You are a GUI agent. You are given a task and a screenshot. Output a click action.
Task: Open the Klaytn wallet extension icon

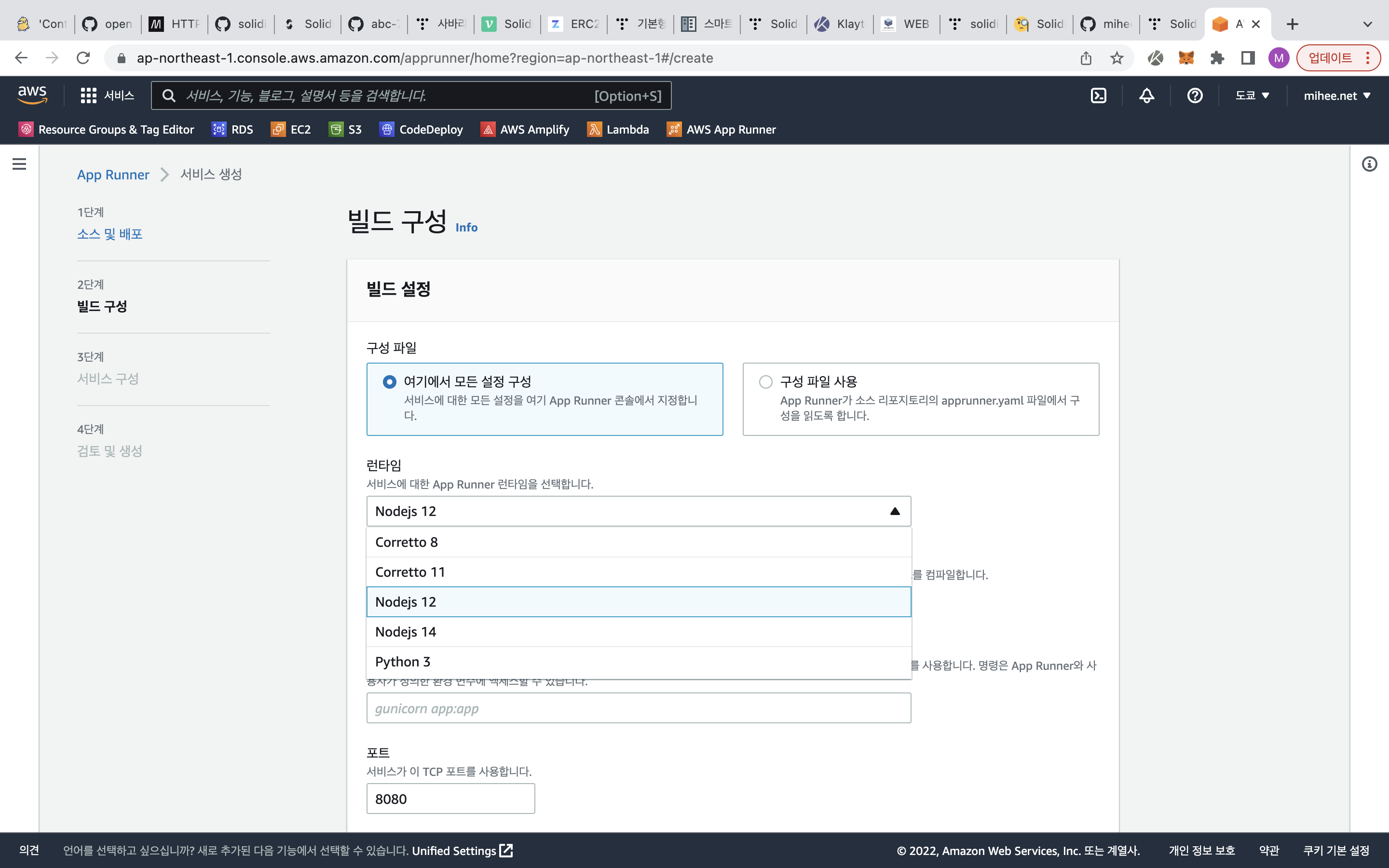click(1155, 58)
